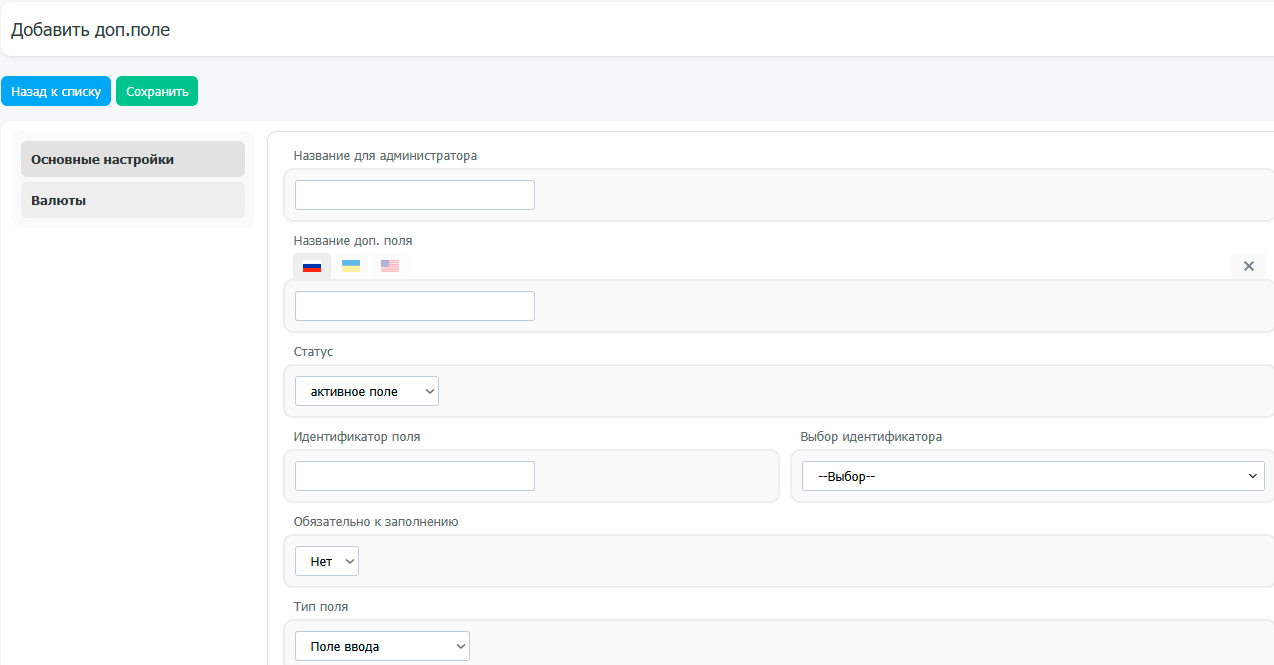This screenshot has width=1274, height=665.
Task: Click the X icon beside language flags
Action: click(1248, 266)
